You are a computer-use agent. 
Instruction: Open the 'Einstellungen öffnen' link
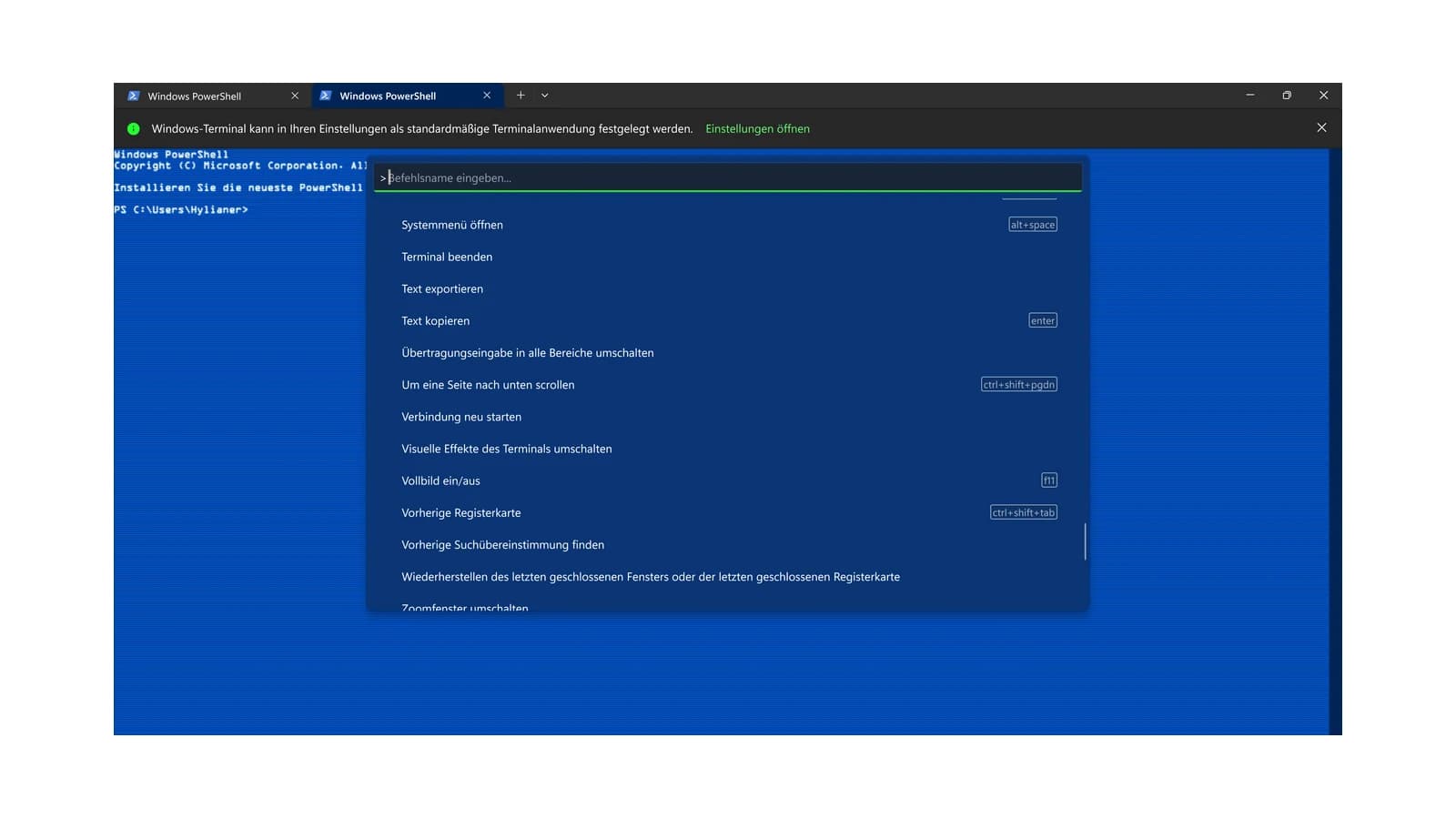(757, 129)
